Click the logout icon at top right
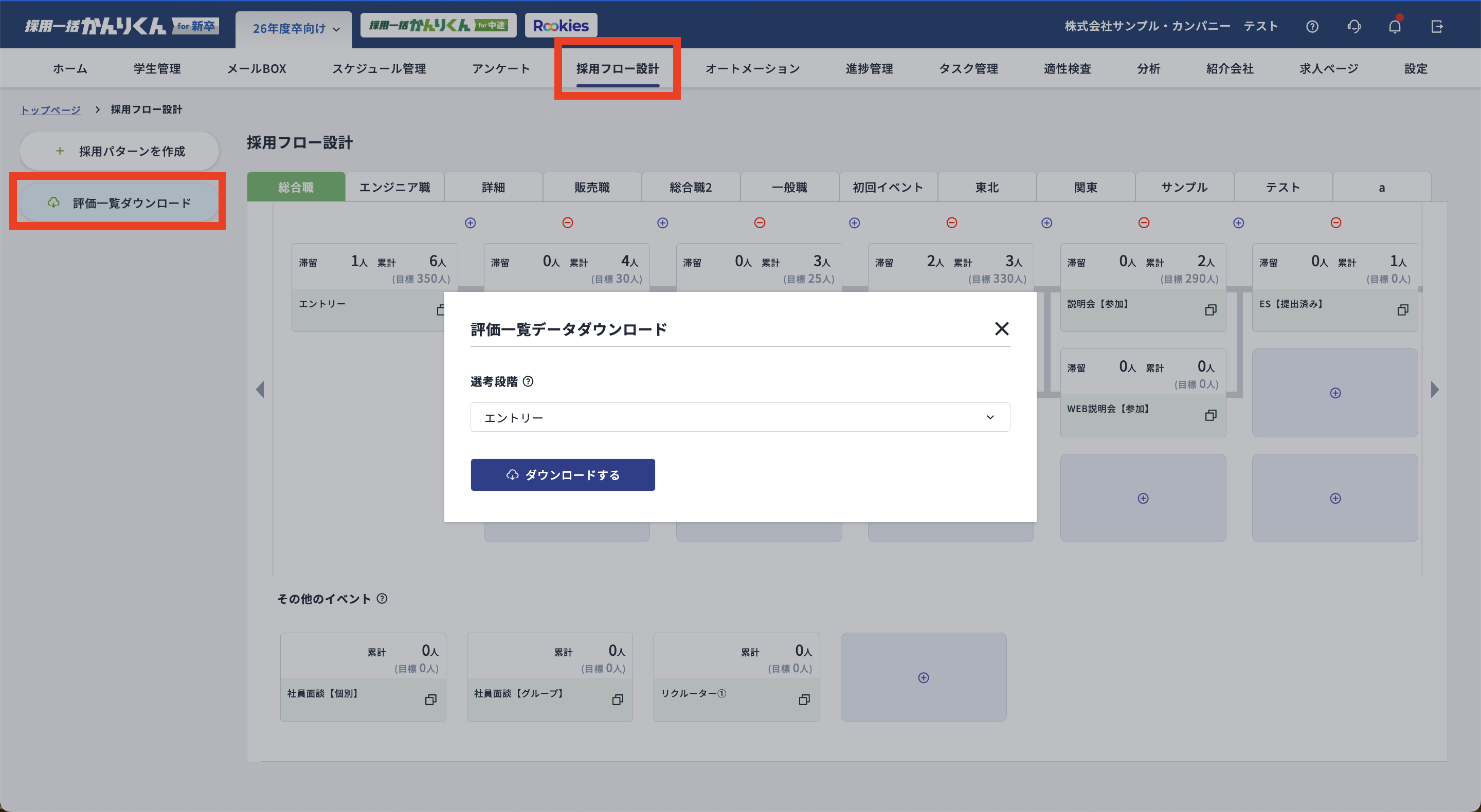 tap(1437, 26)
